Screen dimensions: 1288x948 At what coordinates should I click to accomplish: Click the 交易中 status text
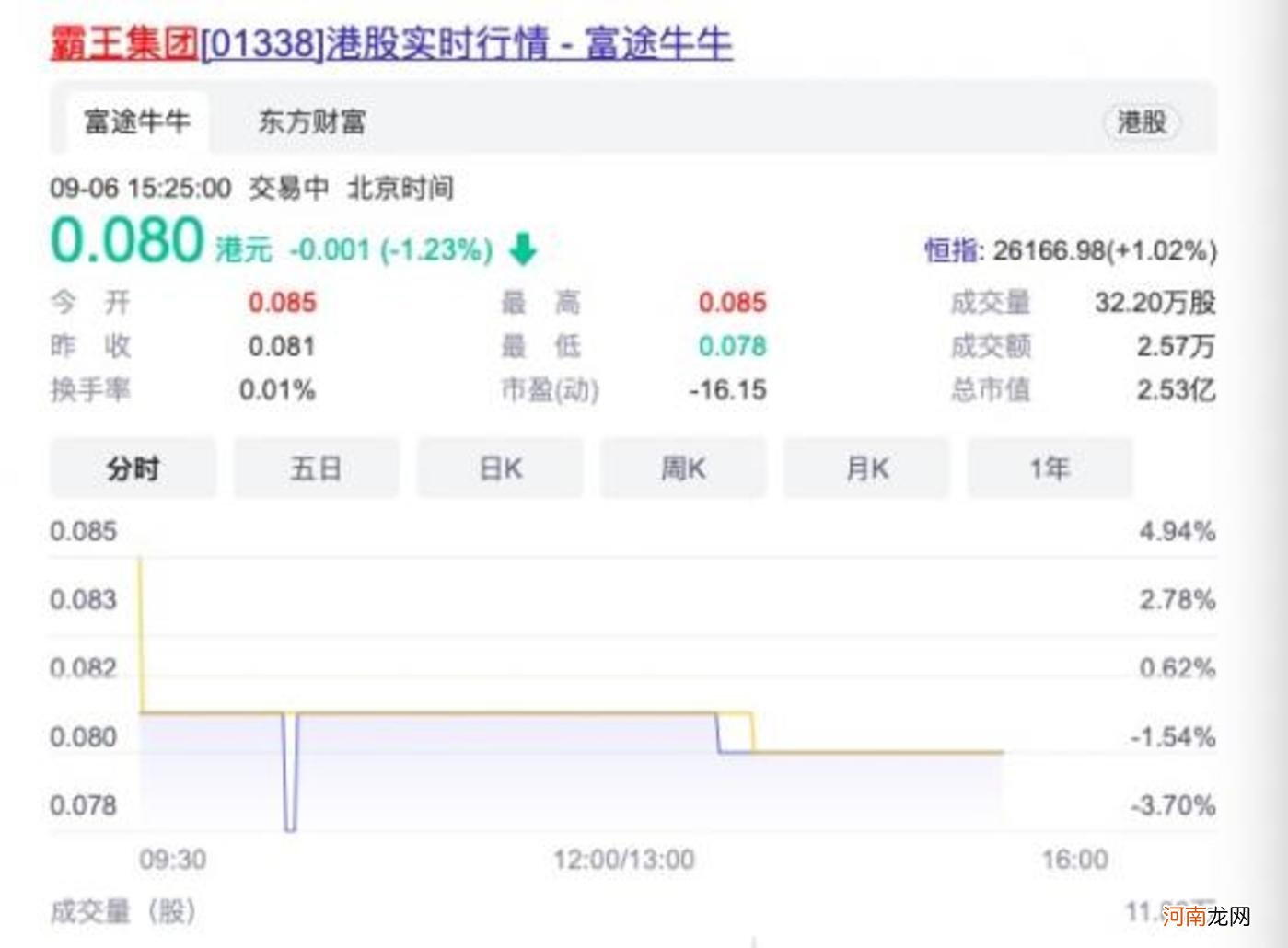289,189
